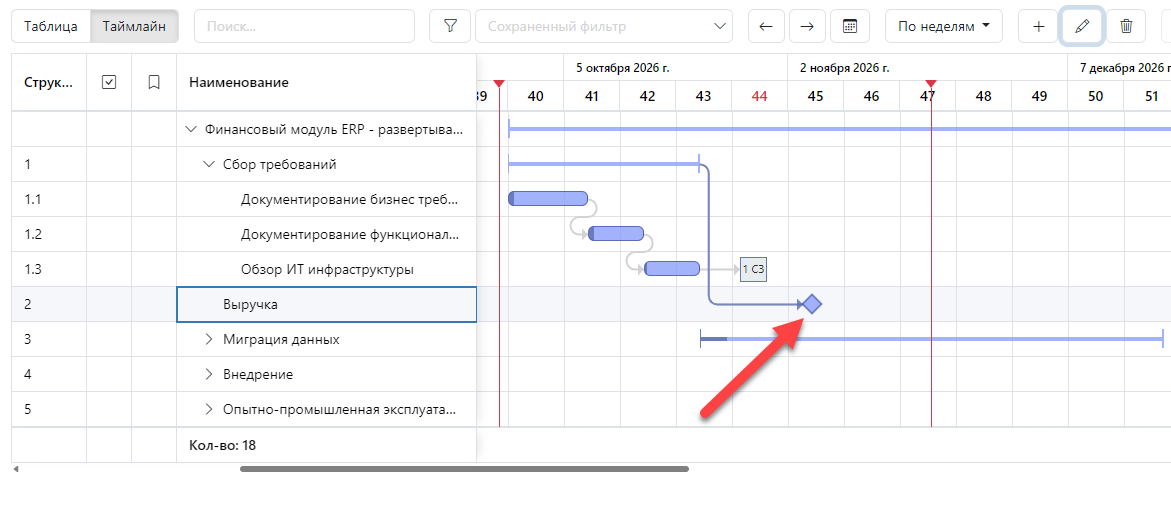This screenshot has height=506, width=1171.
Task: Click the scrollbar left arrow
Action: (x=16, y=469)
